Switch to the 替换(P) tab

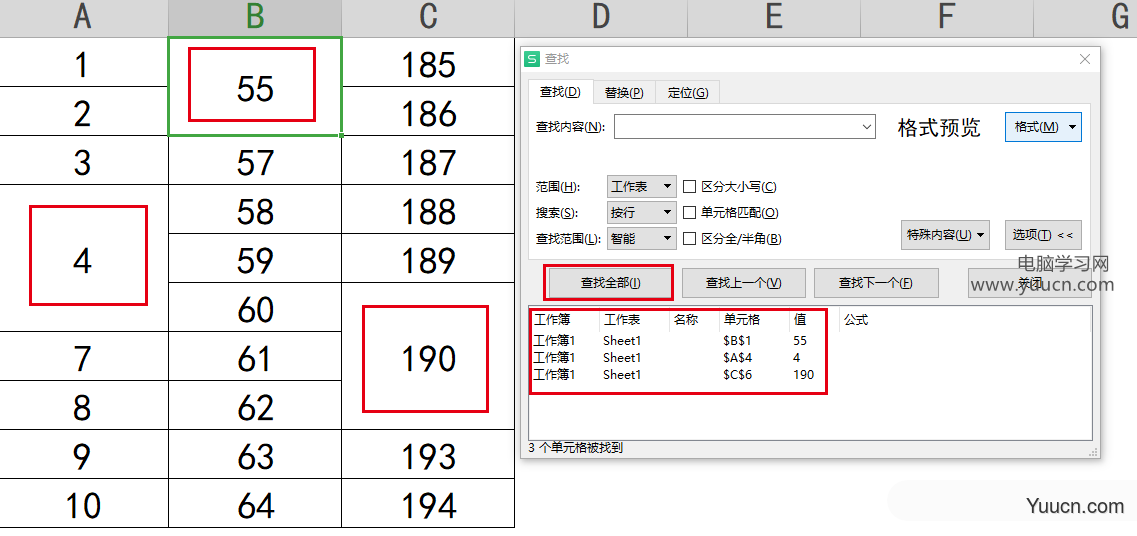623,93
